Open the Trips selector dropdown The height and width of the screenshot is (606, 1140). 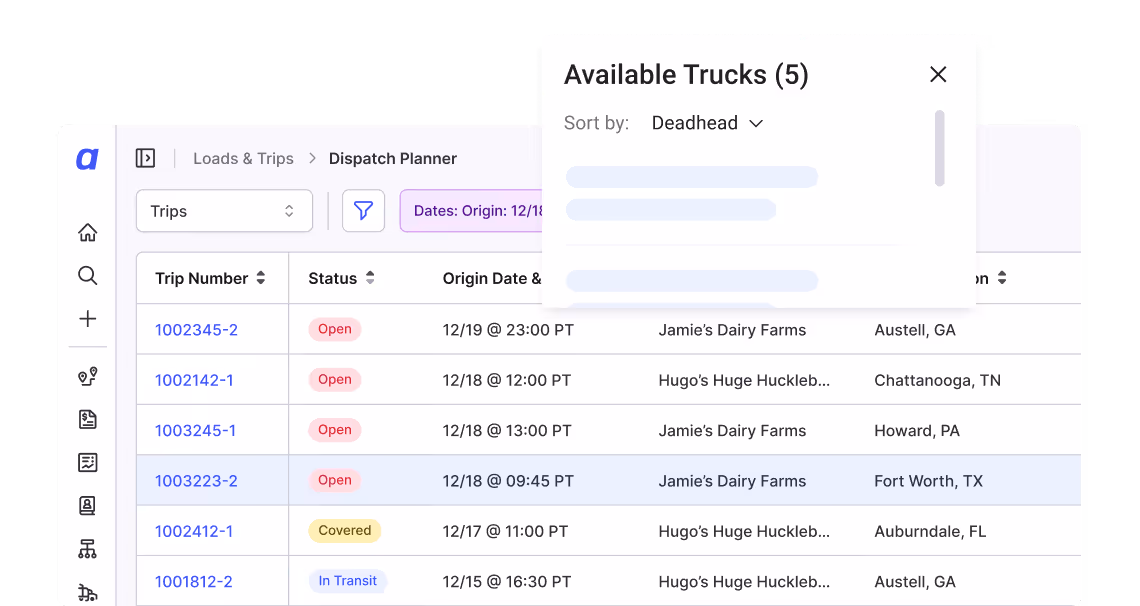coord(224,211)
